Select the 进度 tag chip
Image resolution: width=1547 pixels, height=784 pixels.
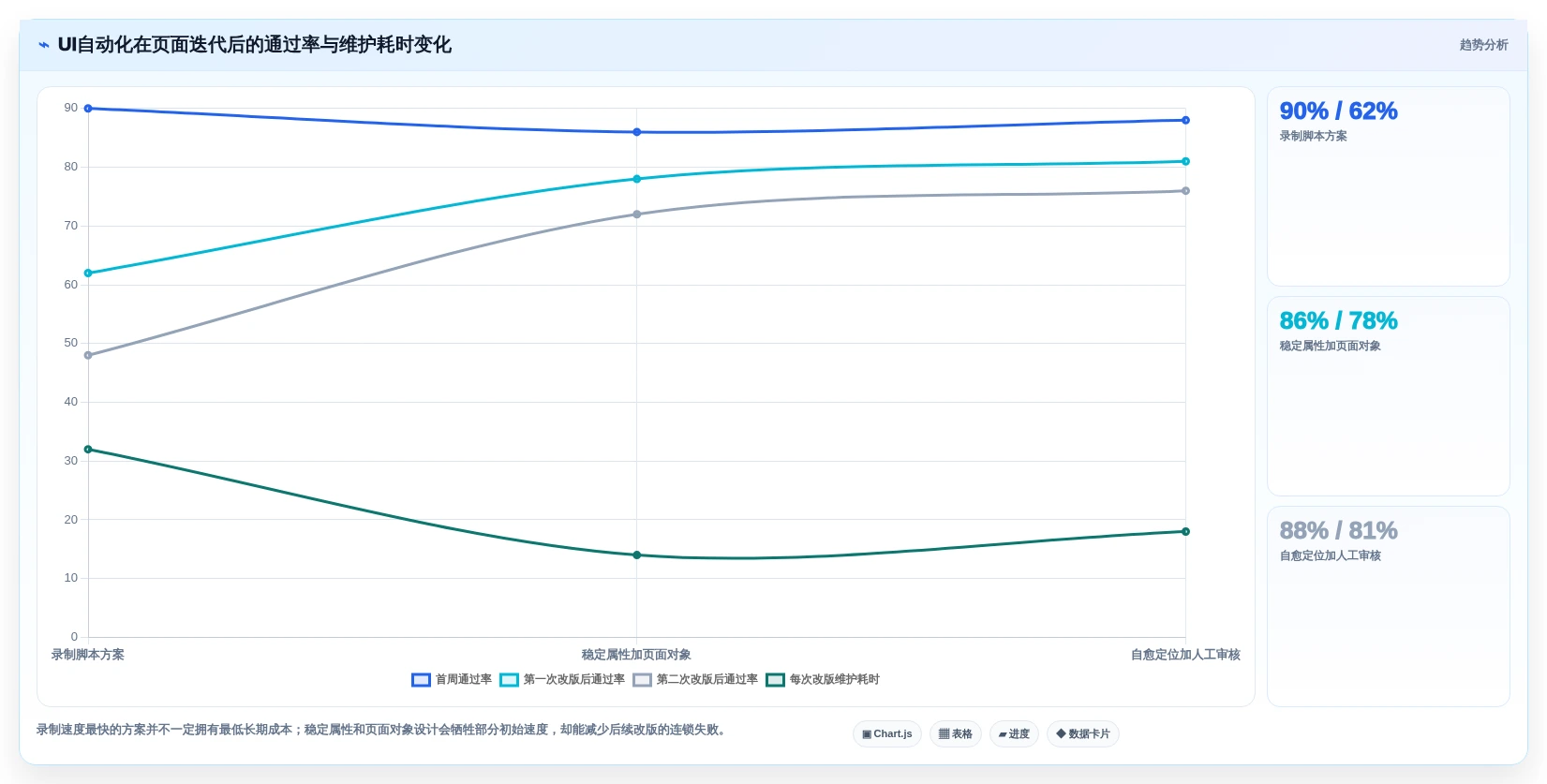point(1014,734)
